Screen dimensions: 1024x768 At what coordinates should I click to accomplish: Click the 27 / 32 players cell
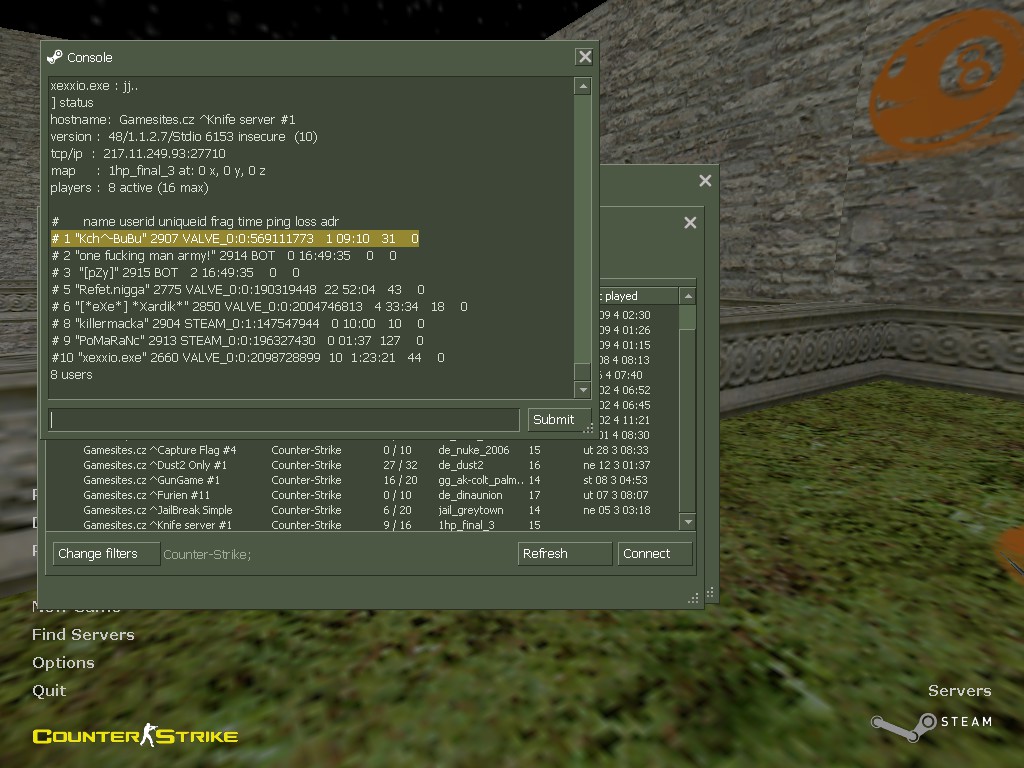pos(400,465)
